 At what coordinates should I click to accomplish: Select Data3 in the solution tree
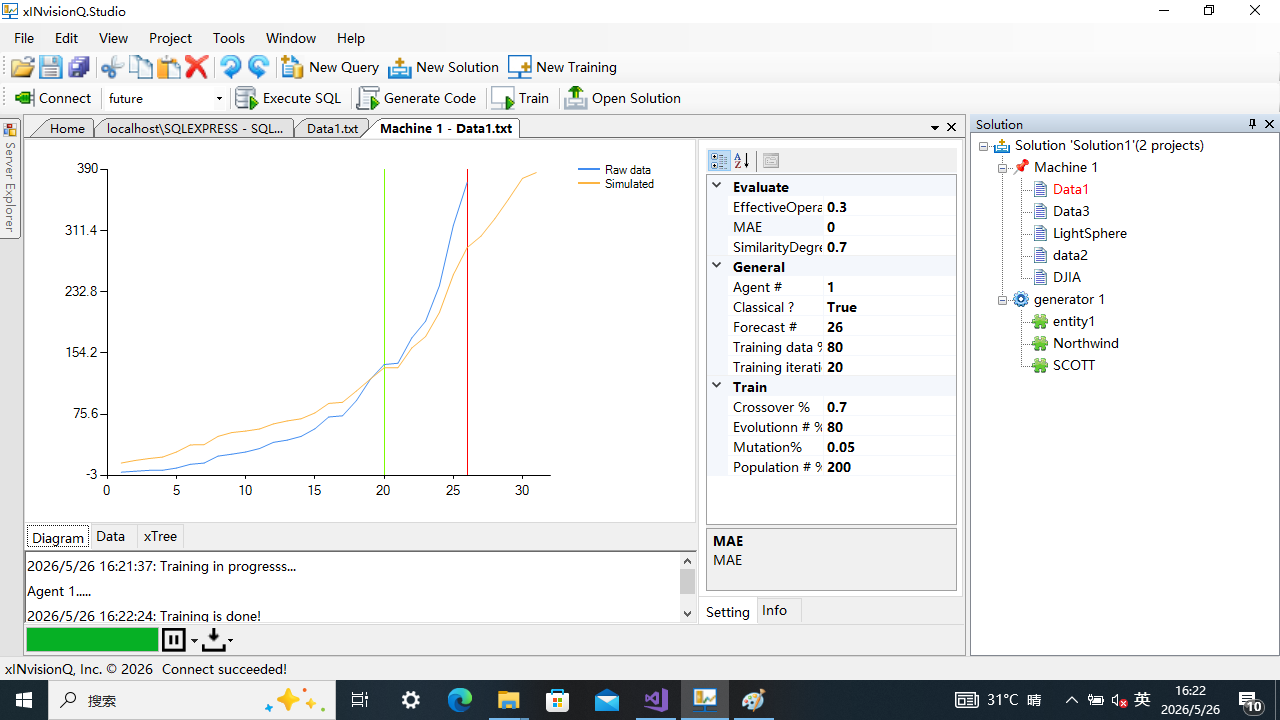click(1070, 211)
